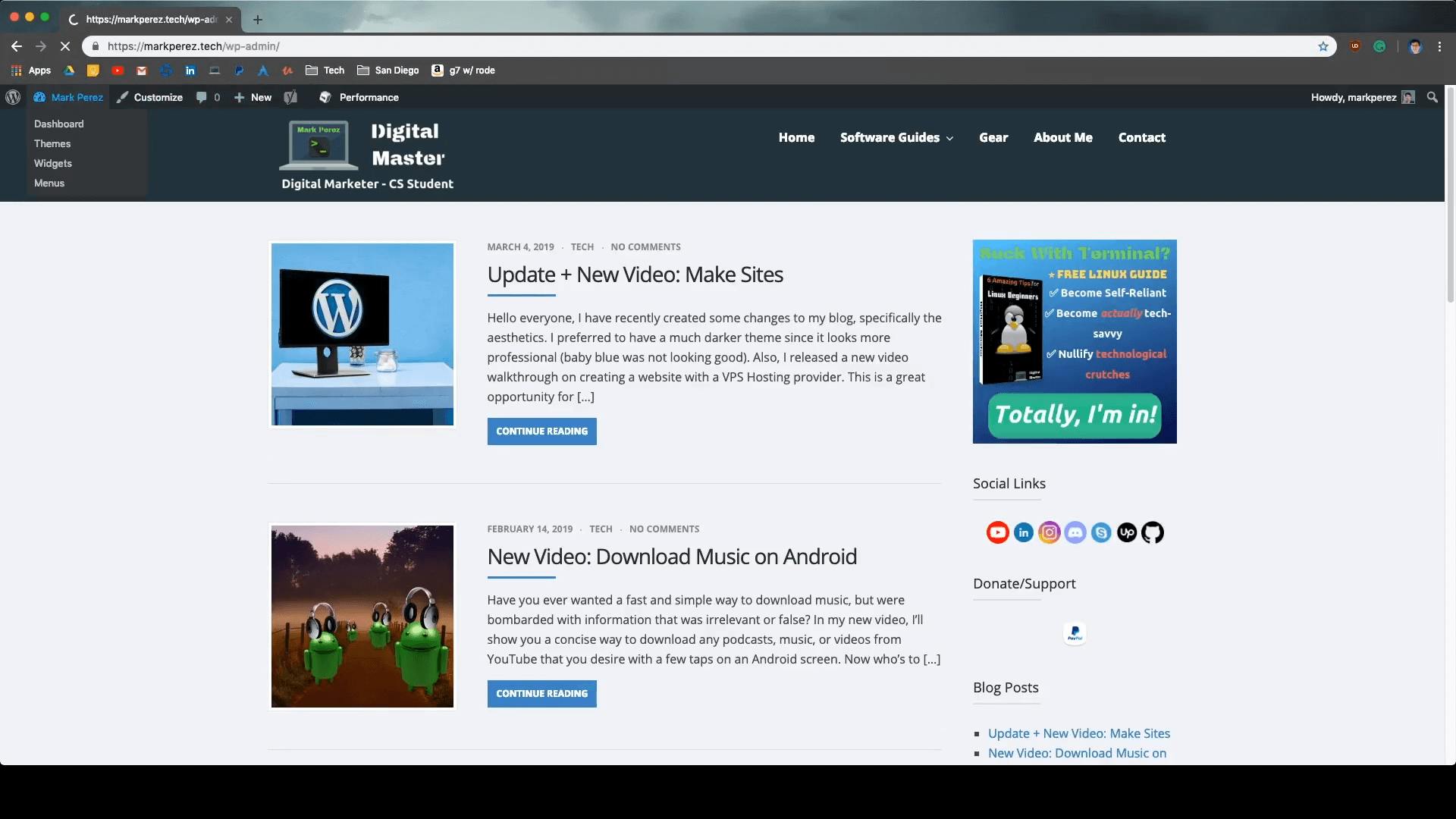Click the GitHub social icon

click(x=1153, y=532)
